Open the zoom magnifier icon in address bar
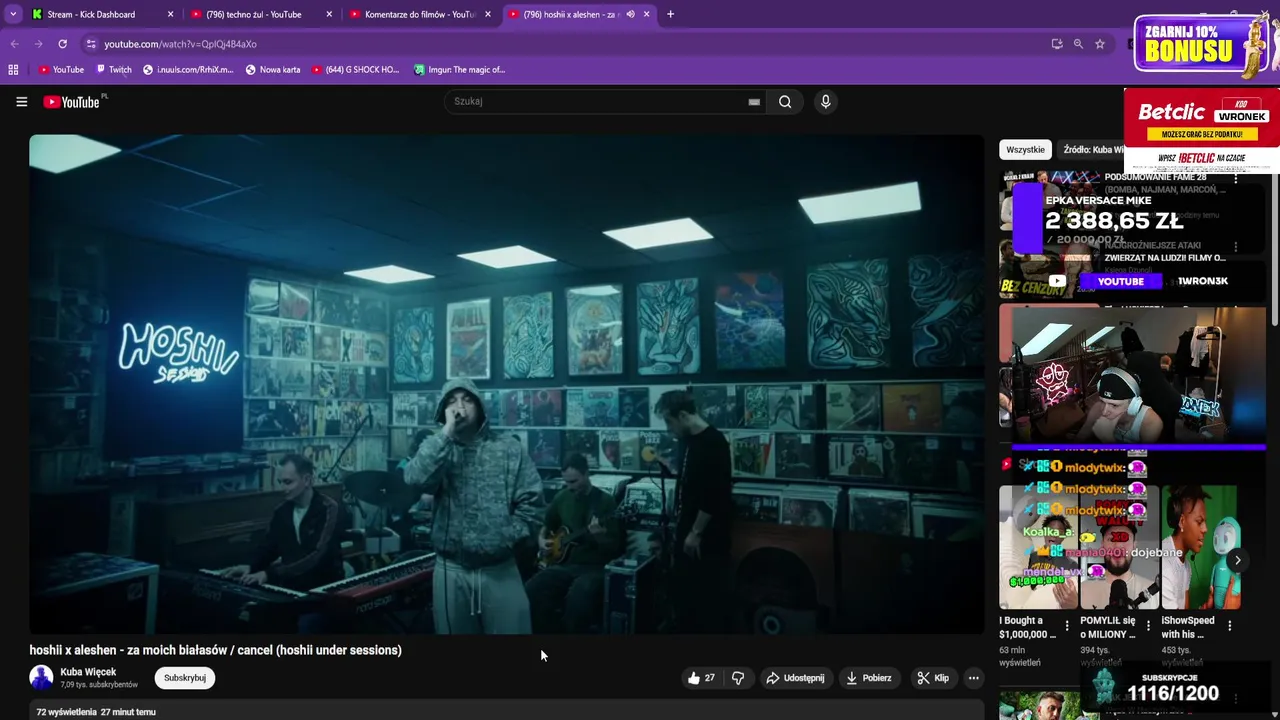The width and height of the screenshot is (1280, 720). 1078,44
